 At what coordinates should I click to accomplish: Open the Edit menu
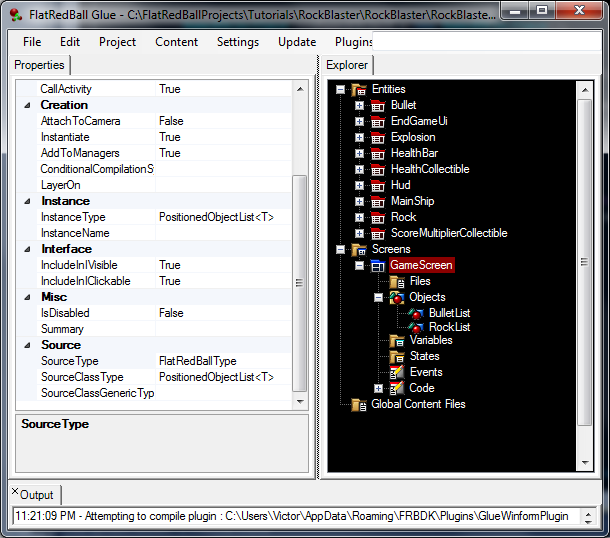click(x=70, y=42)
